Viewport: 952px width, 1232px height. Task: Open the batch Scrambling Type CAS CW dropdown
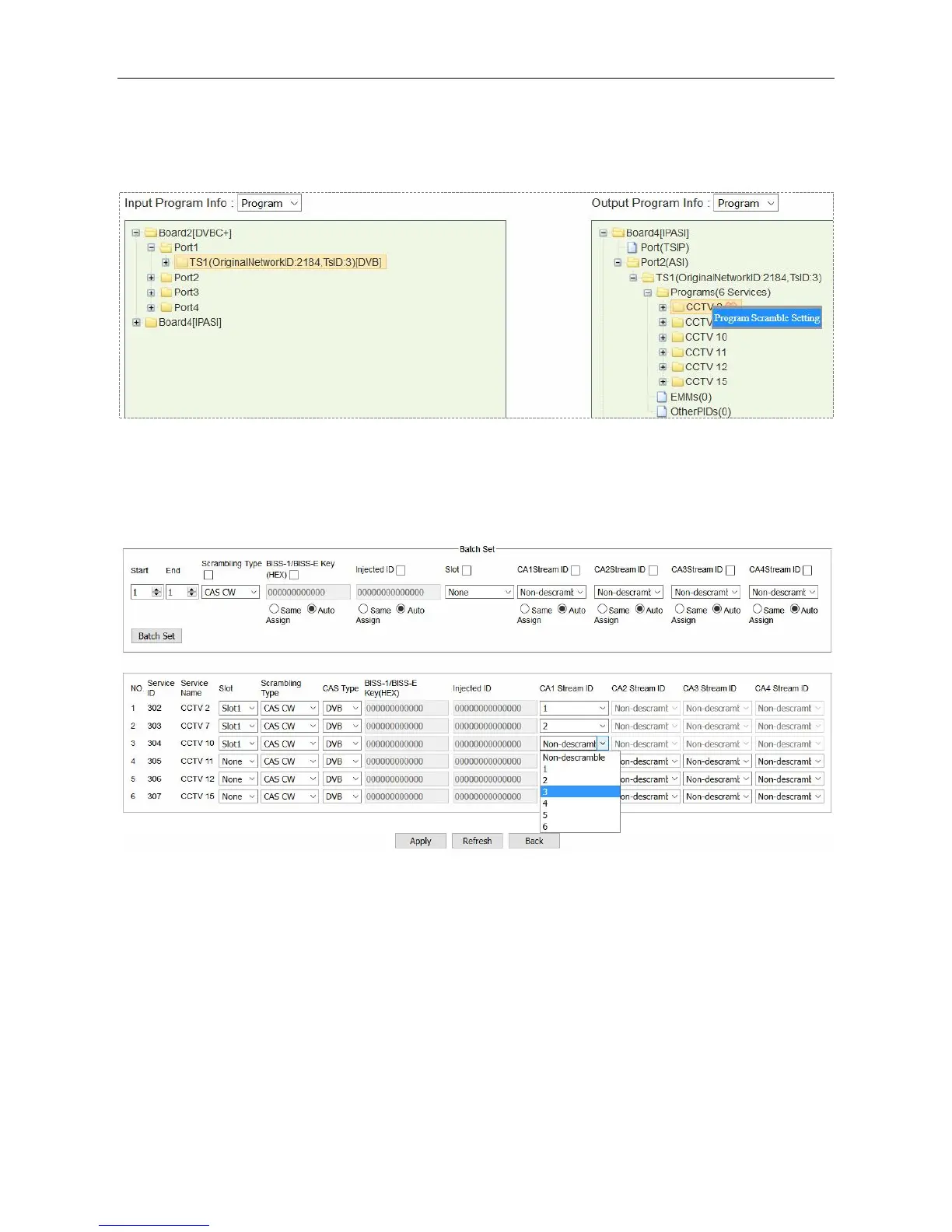(x=230, y=592)
